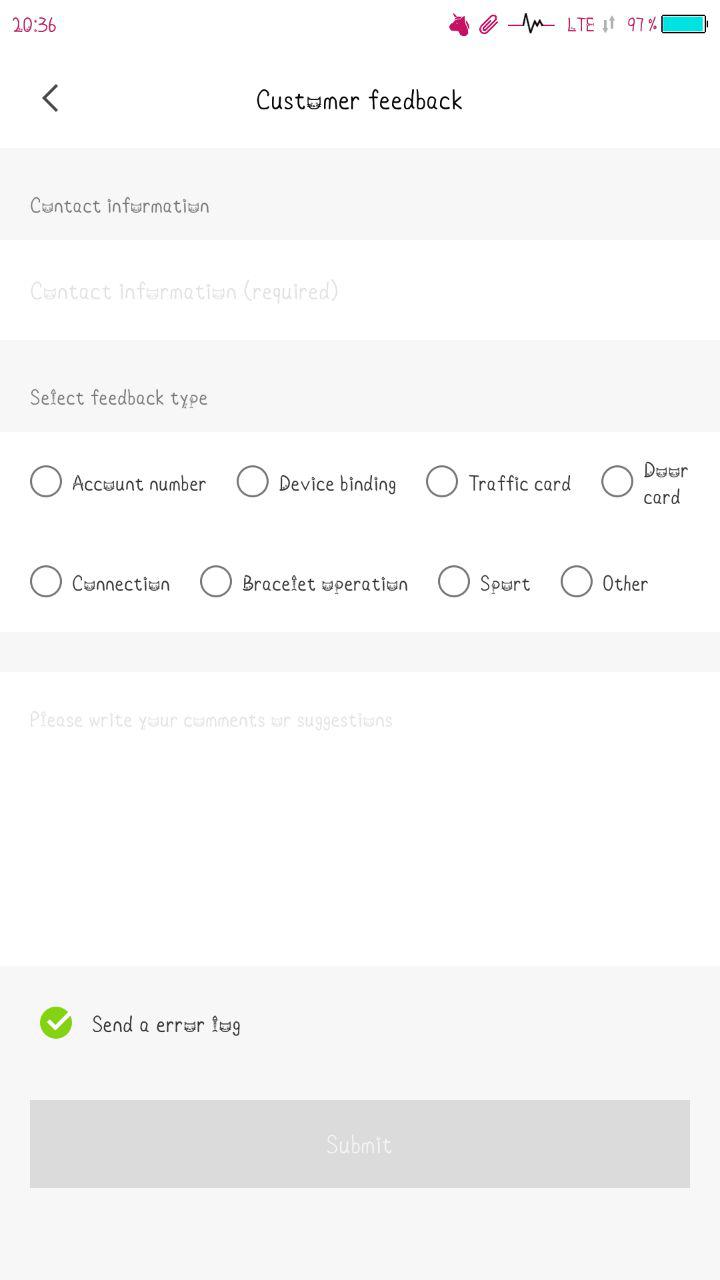The height and width of the screenshot is (1280, 720).
Task: Choose the Traffic card radio button
Action: point(442,482)
